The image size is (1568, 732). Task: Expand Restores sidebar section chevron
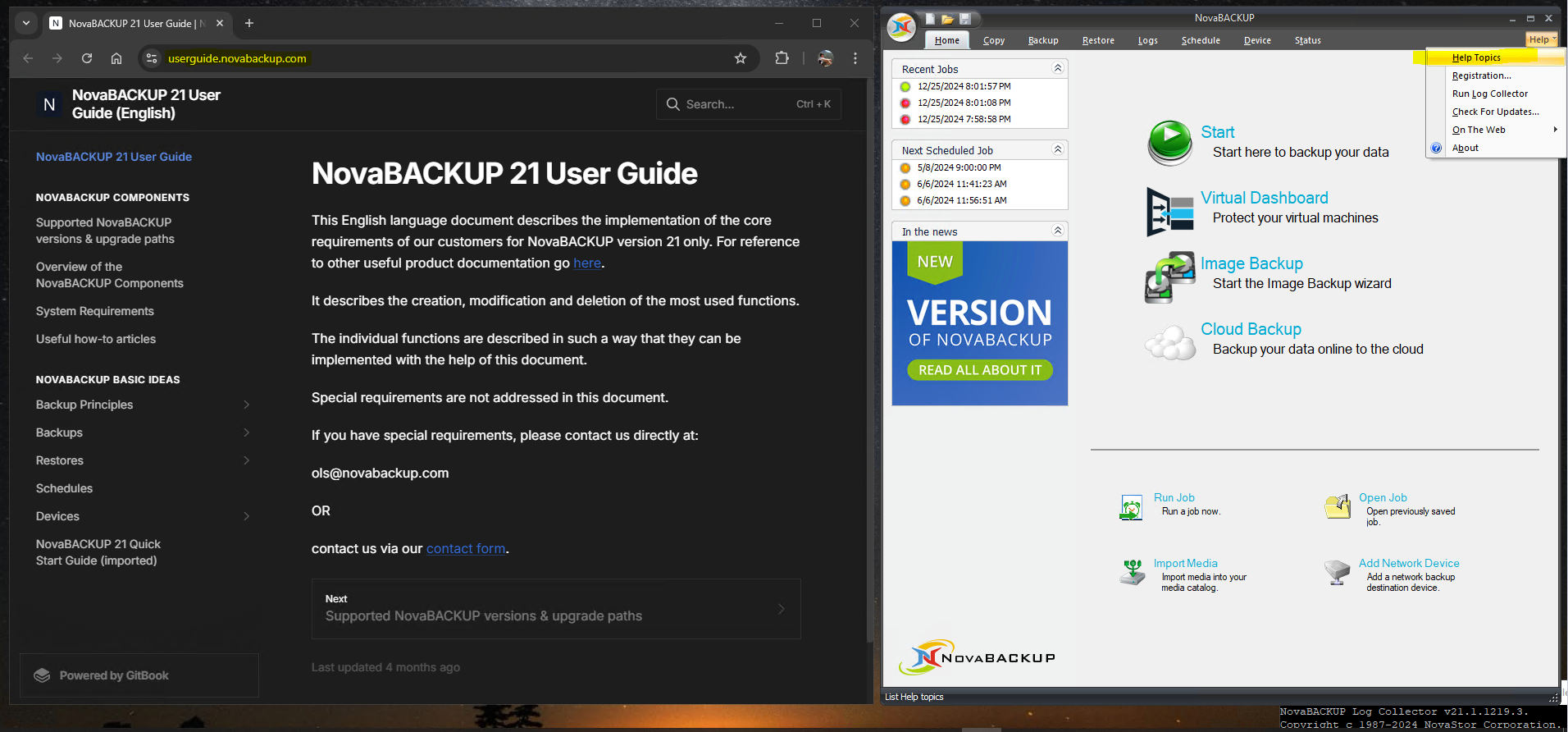pos(247,460)
